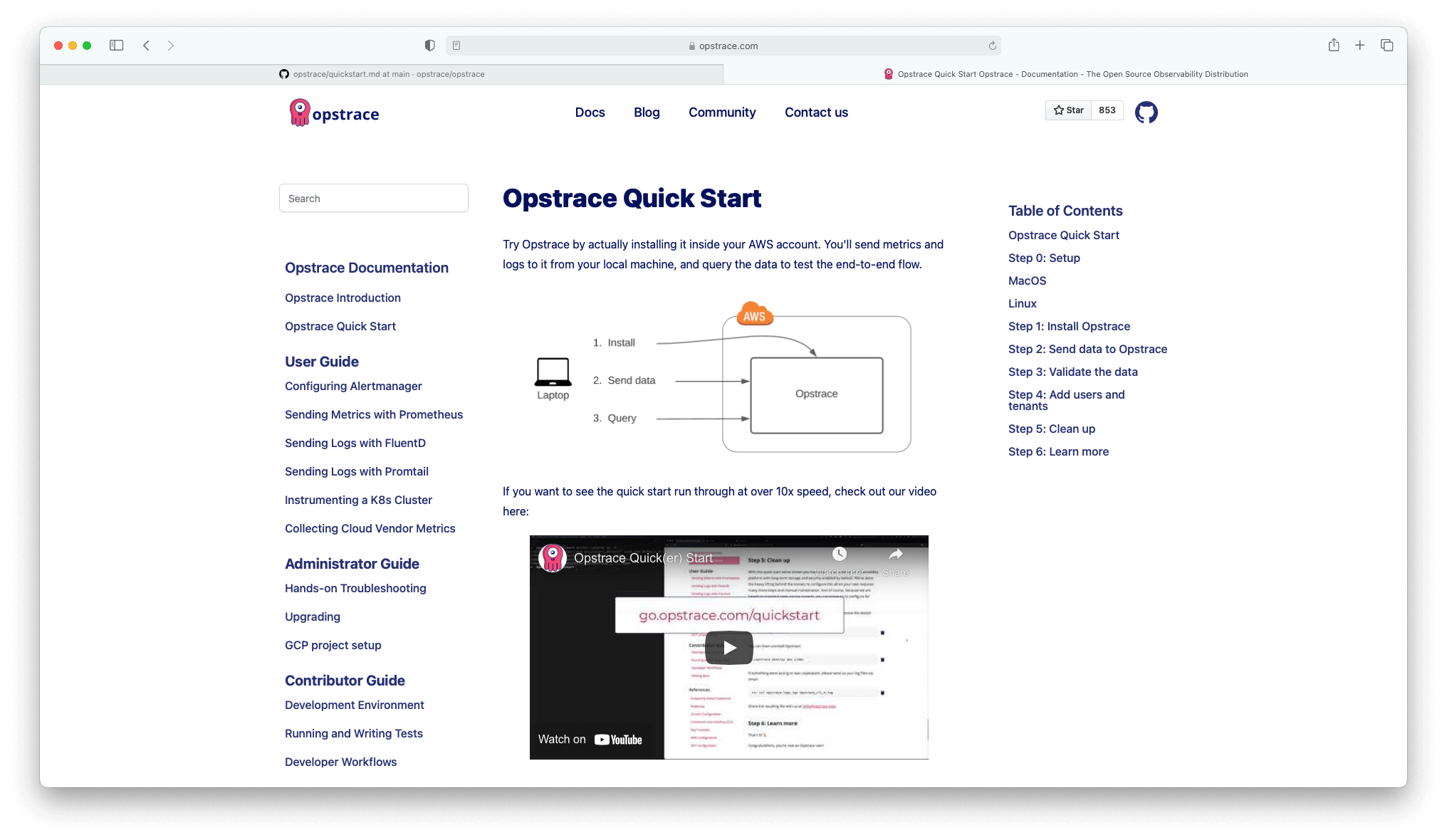Open the Sending Logs with FluentD guide
The image size is (1447, 840).
point(355,443)
